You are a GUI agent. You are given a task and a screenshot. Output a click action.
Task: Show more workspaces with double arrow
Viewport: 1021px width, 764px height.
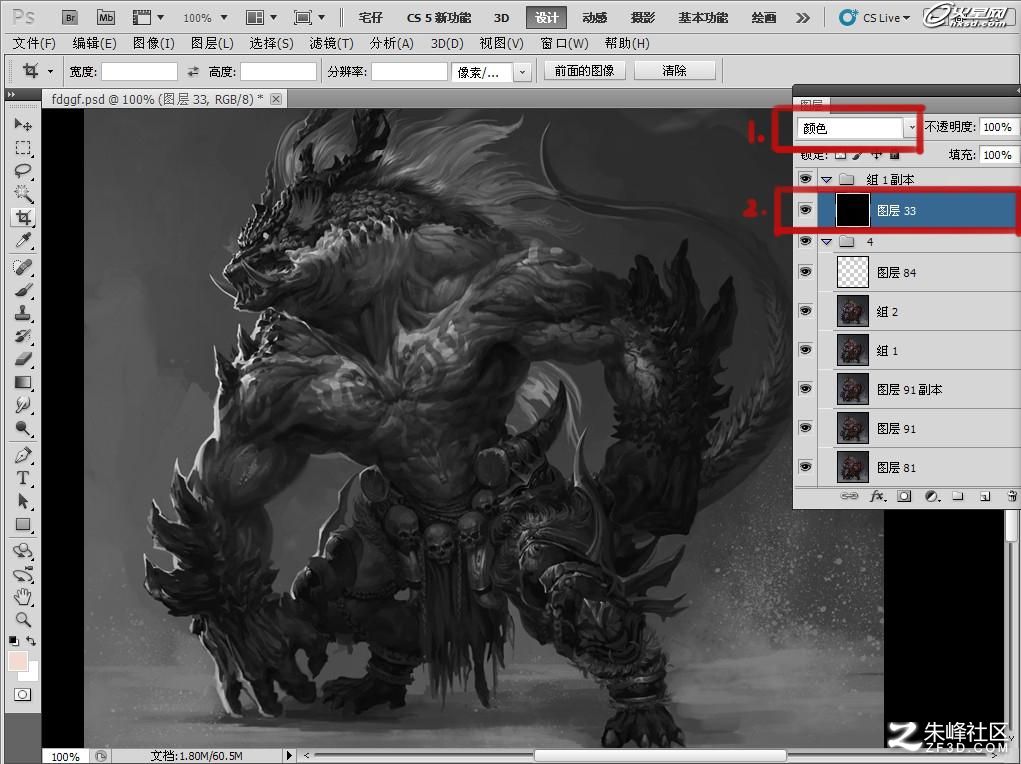[803, 18]
